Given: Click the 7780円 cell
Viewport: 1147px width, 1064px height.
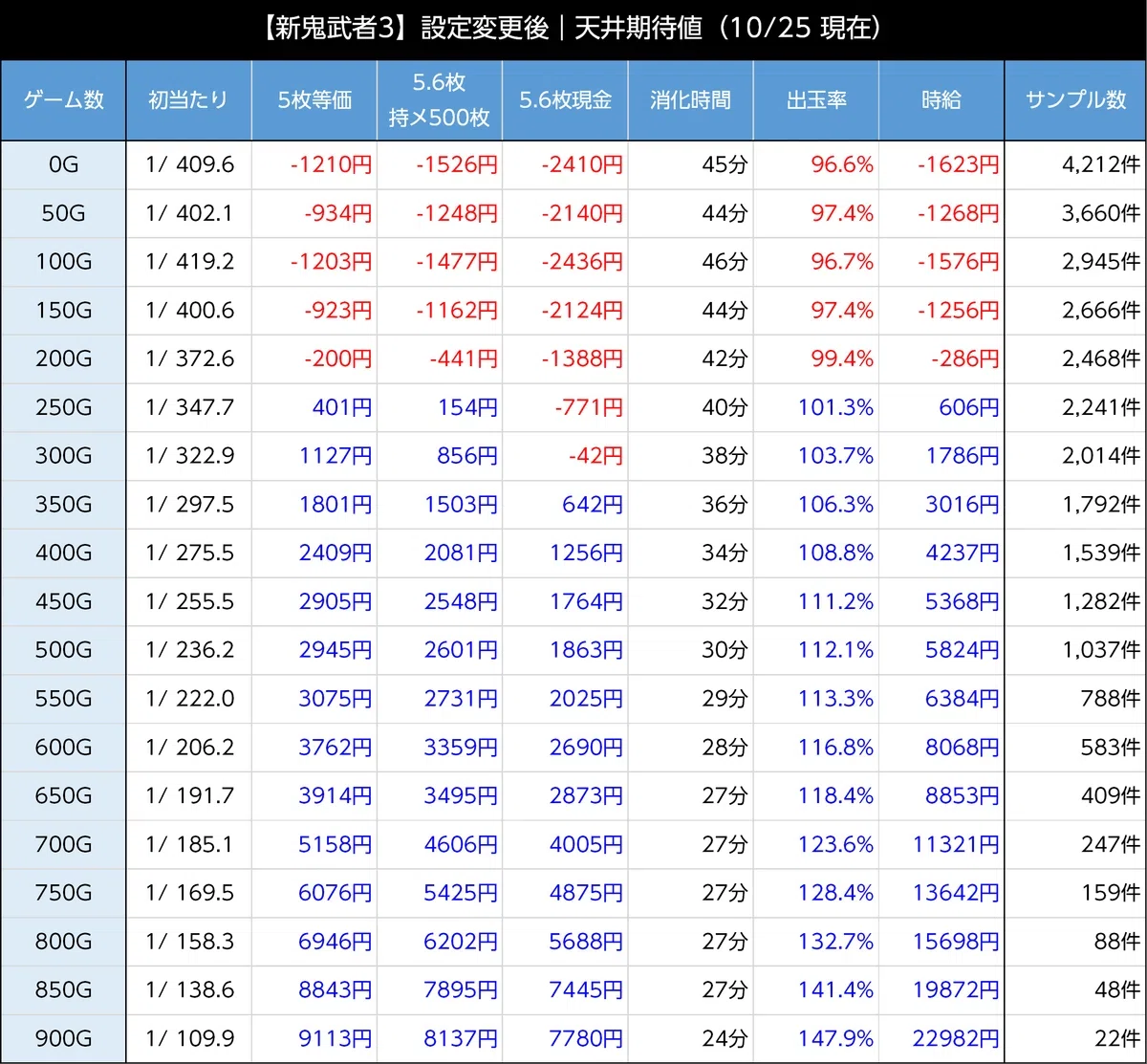Looking at the screenshot, I should [565, 1039].
